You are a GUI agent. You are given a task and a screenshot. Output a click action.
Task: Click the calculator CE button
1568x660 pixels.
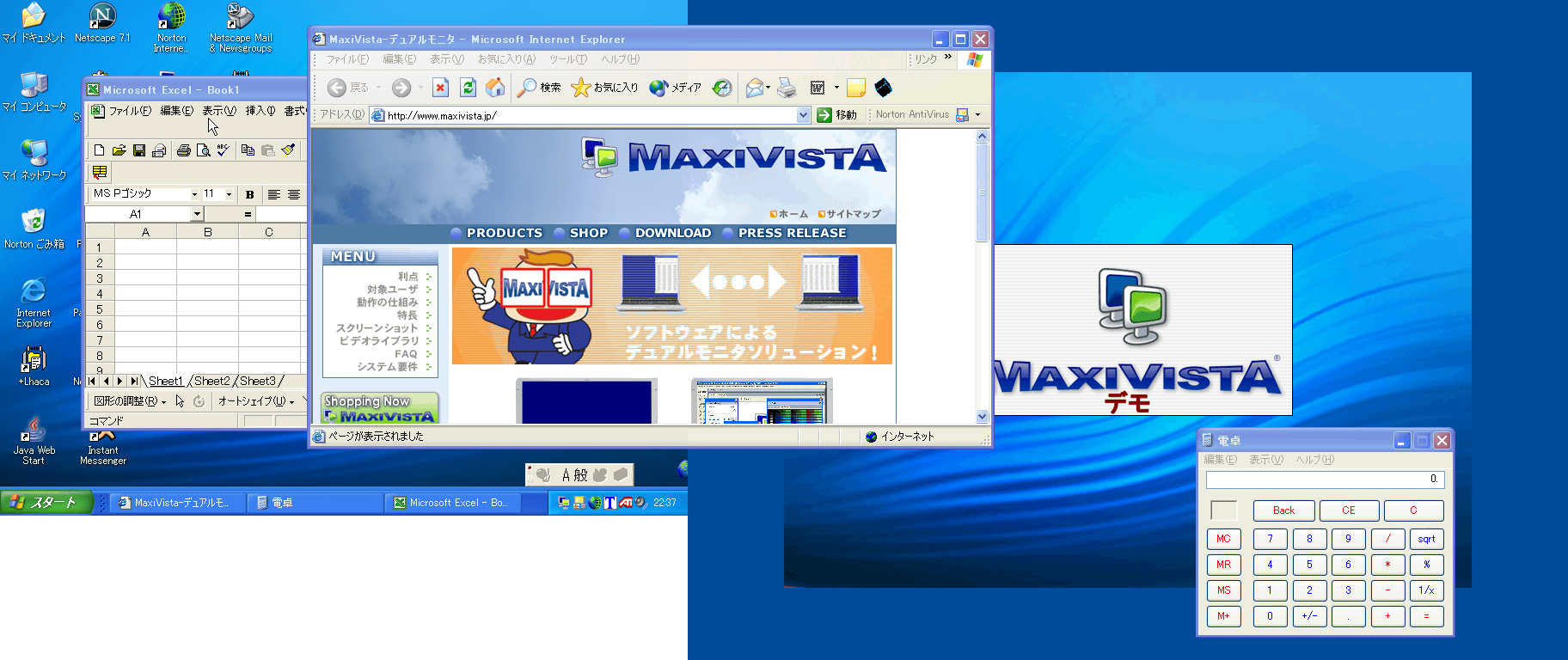(1349, 510)
